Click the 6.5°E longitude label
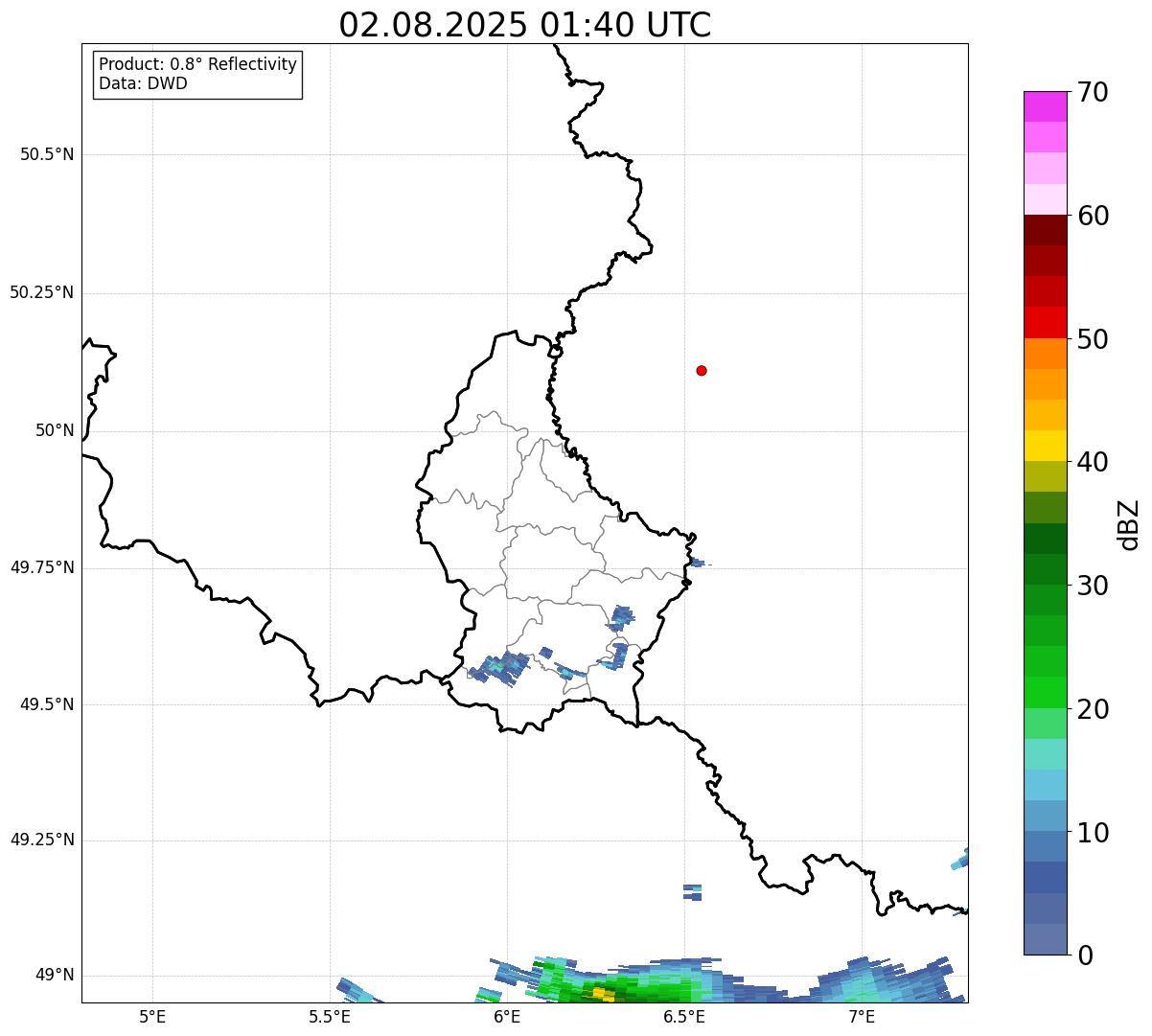 click(x=684, y=1017)
